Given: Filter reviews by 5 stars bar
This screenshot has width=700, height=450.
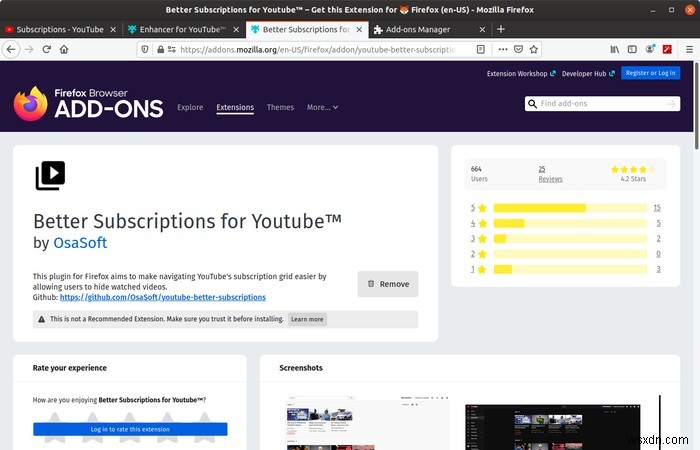Looking at the screenshot, I should pyautogui.click(x=570, y=208).
